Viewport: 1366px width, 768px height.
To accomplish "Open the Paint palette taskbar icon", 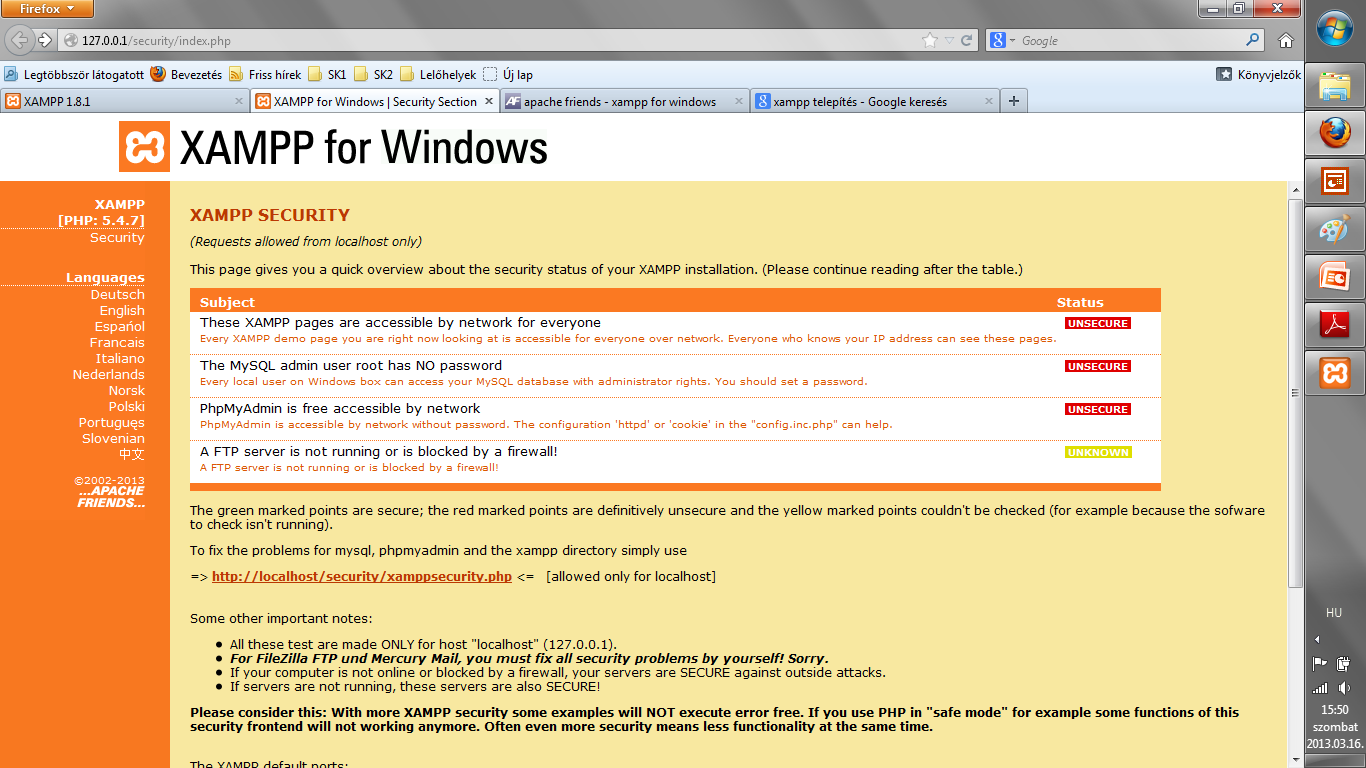I will (x=1335, y=230).
